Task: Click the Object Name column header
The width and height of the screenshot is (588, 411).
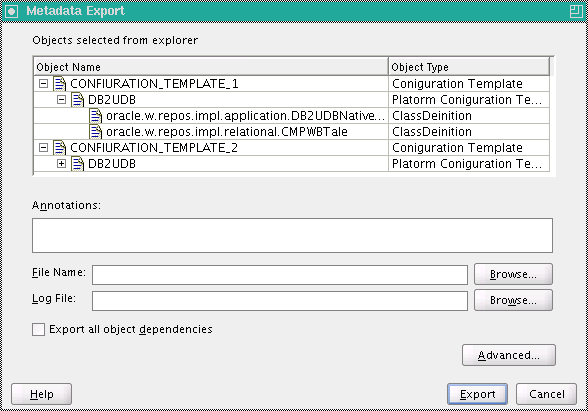Action: pos(211,67)
